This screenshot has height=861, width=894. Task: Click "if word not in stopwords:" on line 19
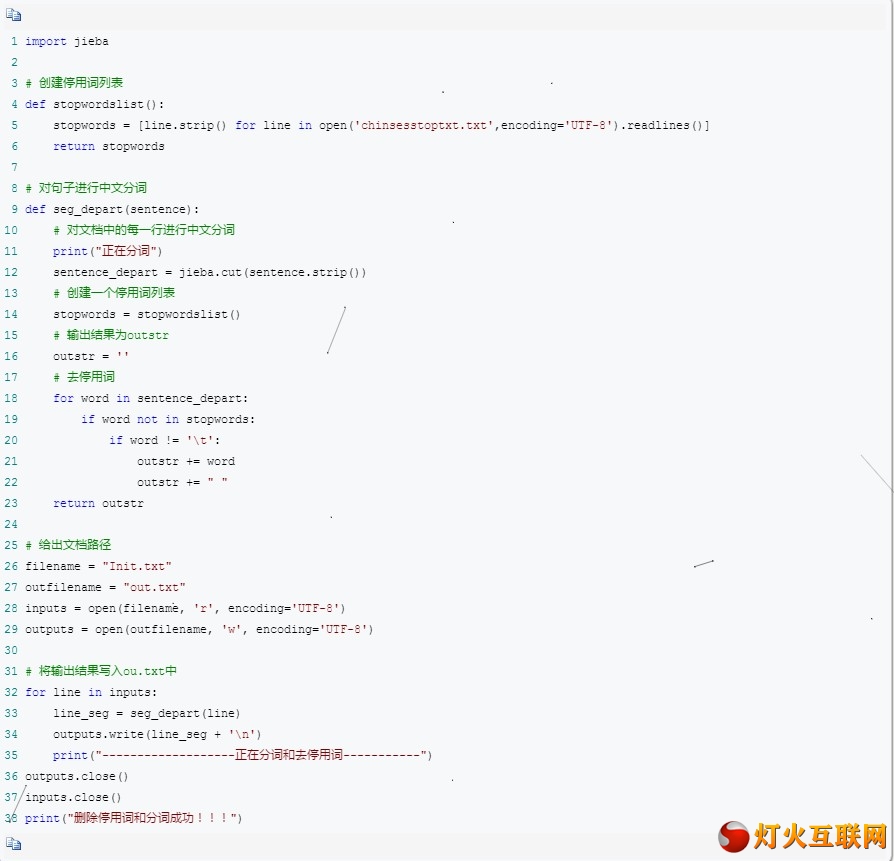[168, 419]
